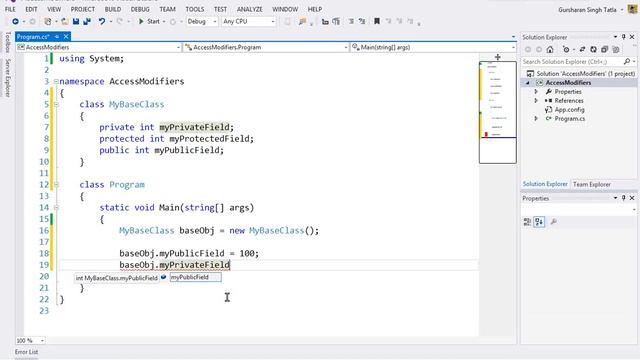Select myPublicField in the IntelliSense list
Viewport: 640px width, 360px height.
coord(196,277)
